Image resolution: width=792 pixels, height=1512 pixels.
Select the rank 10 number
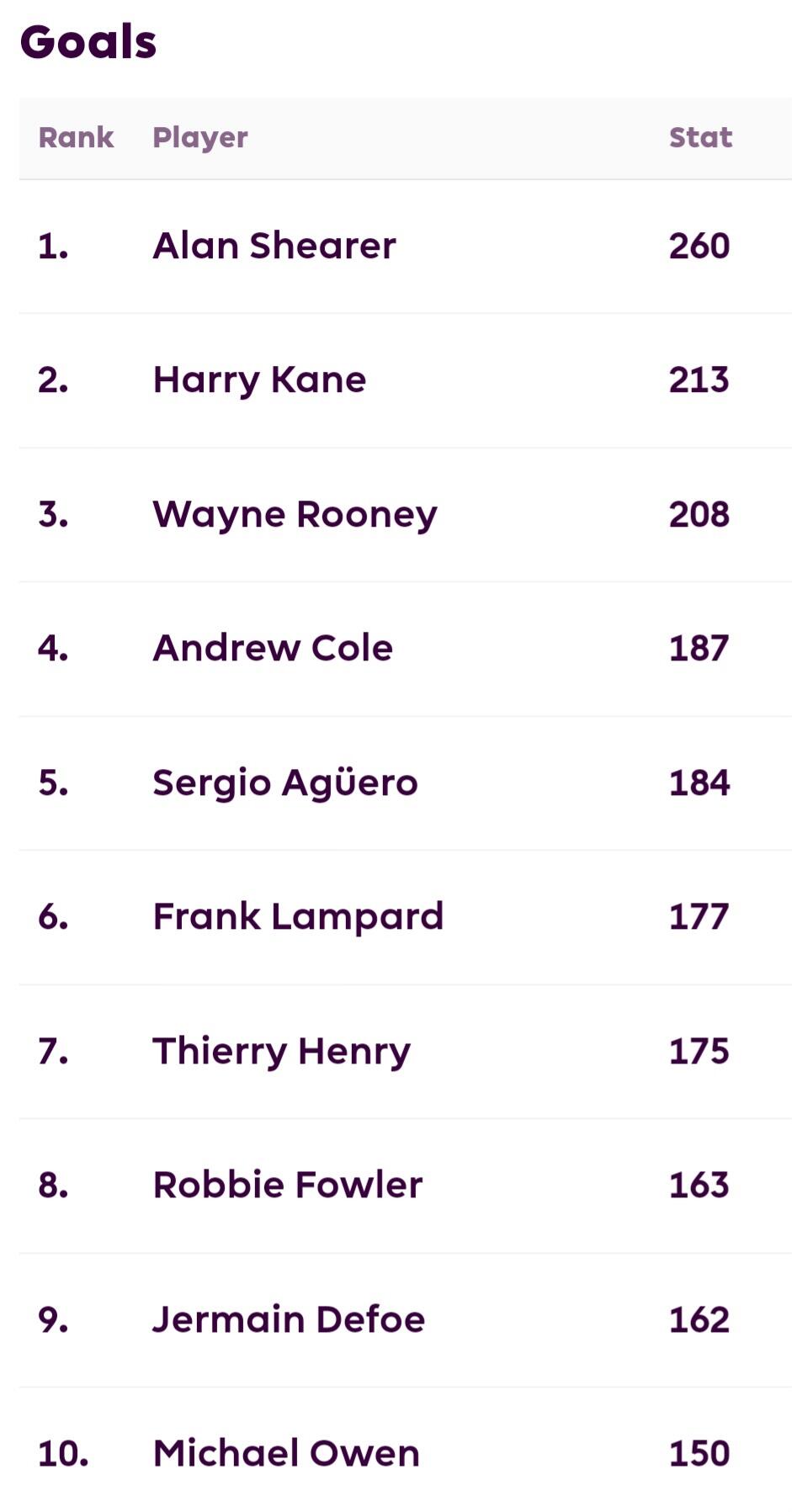coord(63,1453)
